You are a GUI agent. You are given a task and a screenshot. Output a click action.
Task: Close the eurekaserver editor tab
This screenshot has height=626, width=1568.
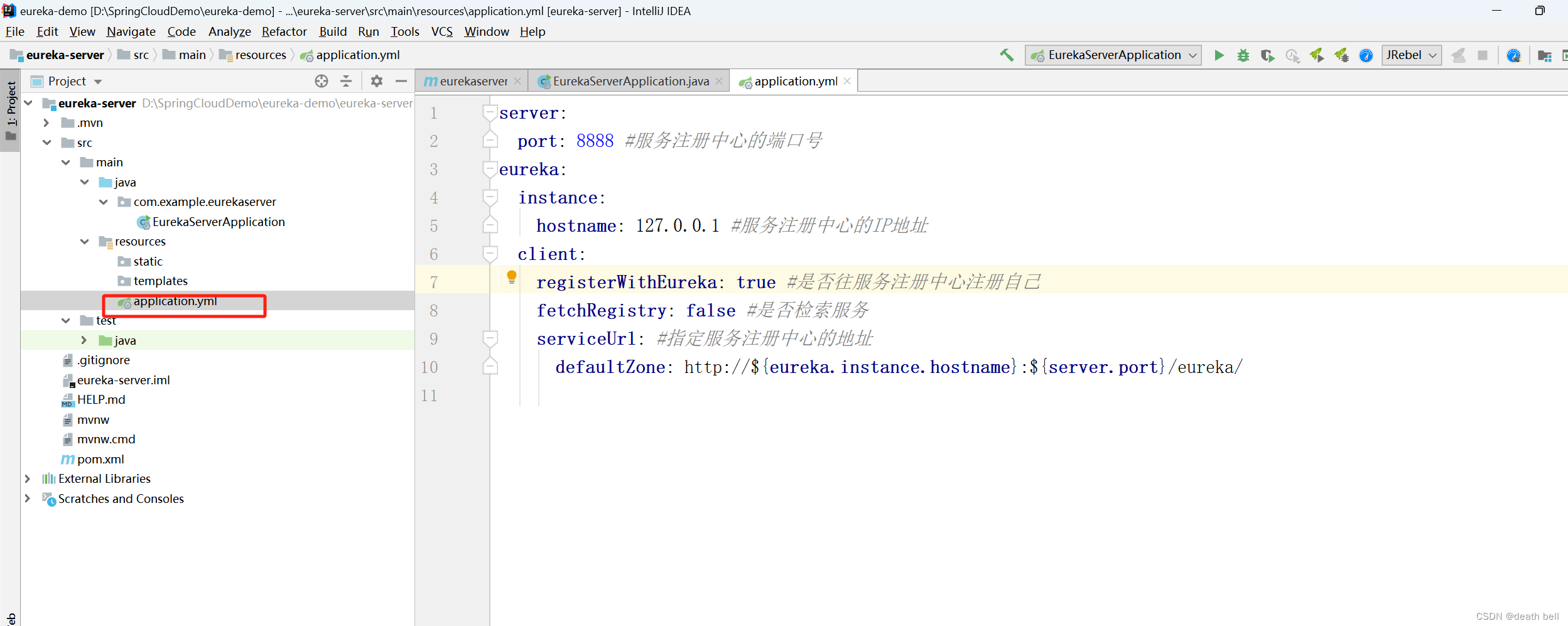517,81
